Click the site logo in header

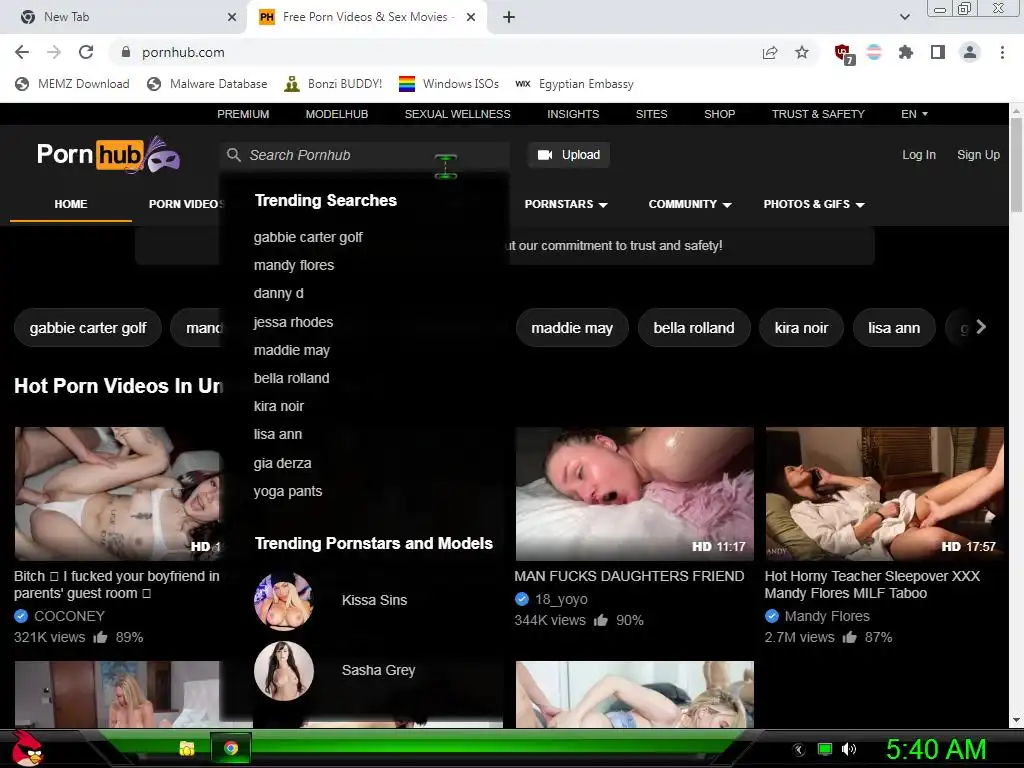(x=108, y=155)
